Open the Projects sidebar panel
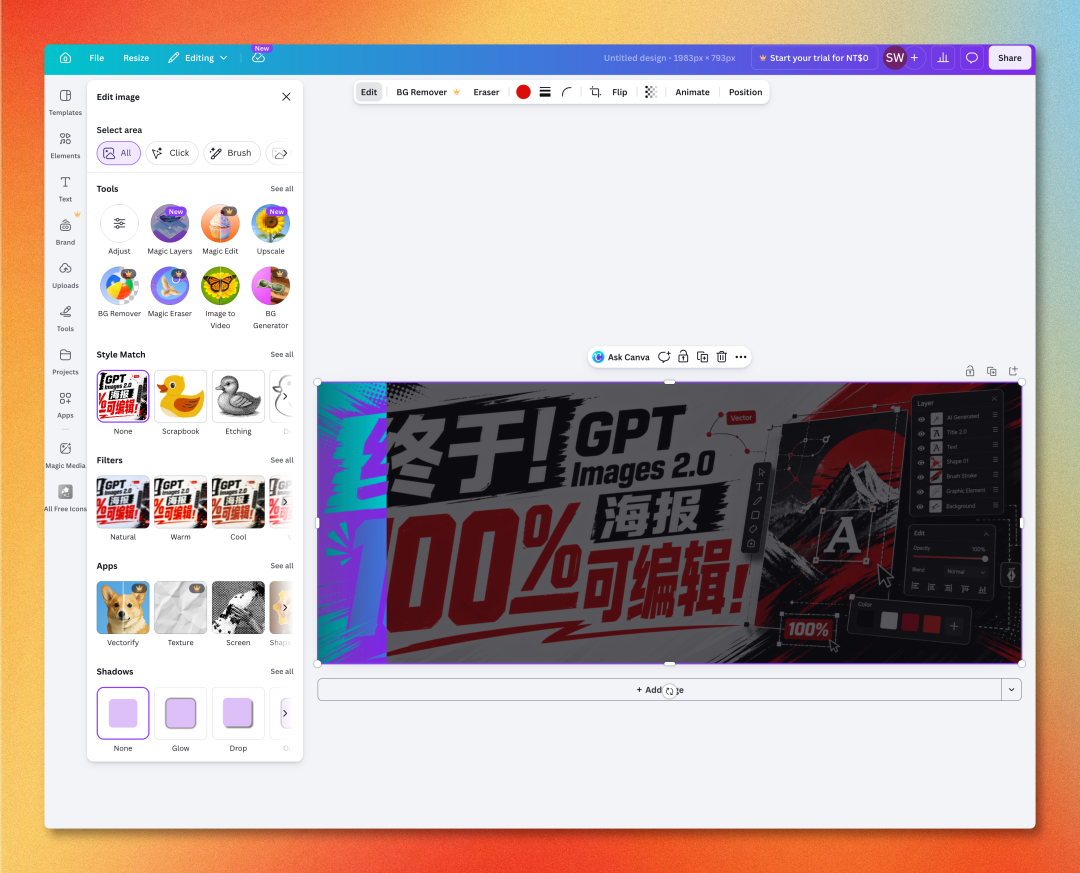The height and width of the screenshot is (873, 1080). click(x=65, y=362)
